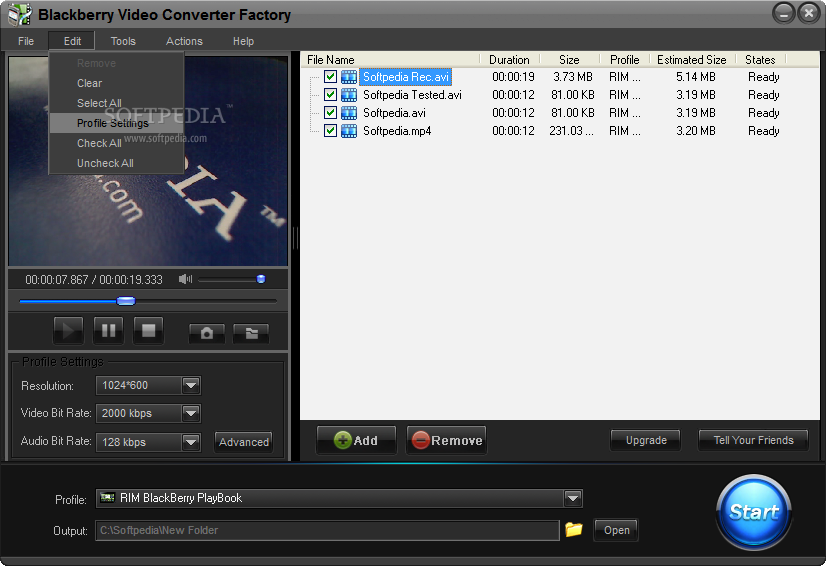This screenshot has height=566, width=826.
Task: Select the Softpedia Tested.avi file name
Action: (x=412, y=95)
